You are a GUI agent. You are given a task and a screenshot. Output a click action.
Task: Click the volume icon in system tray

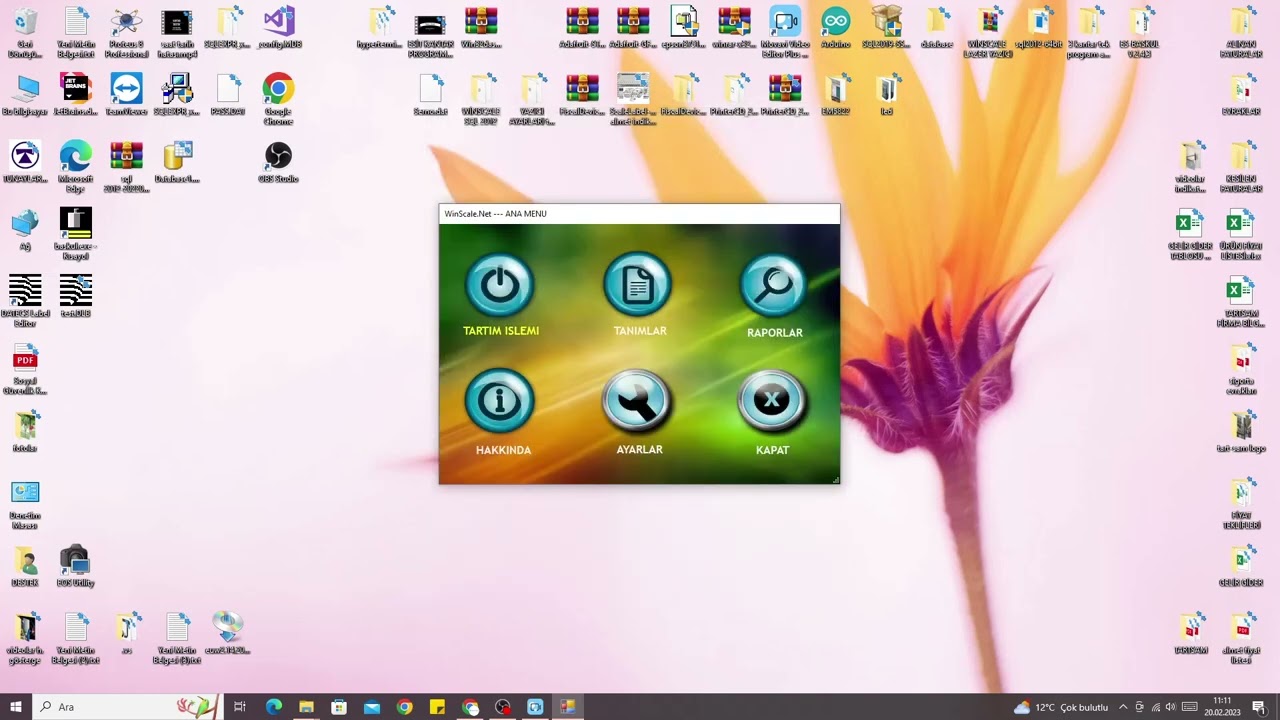[1170, 707]
